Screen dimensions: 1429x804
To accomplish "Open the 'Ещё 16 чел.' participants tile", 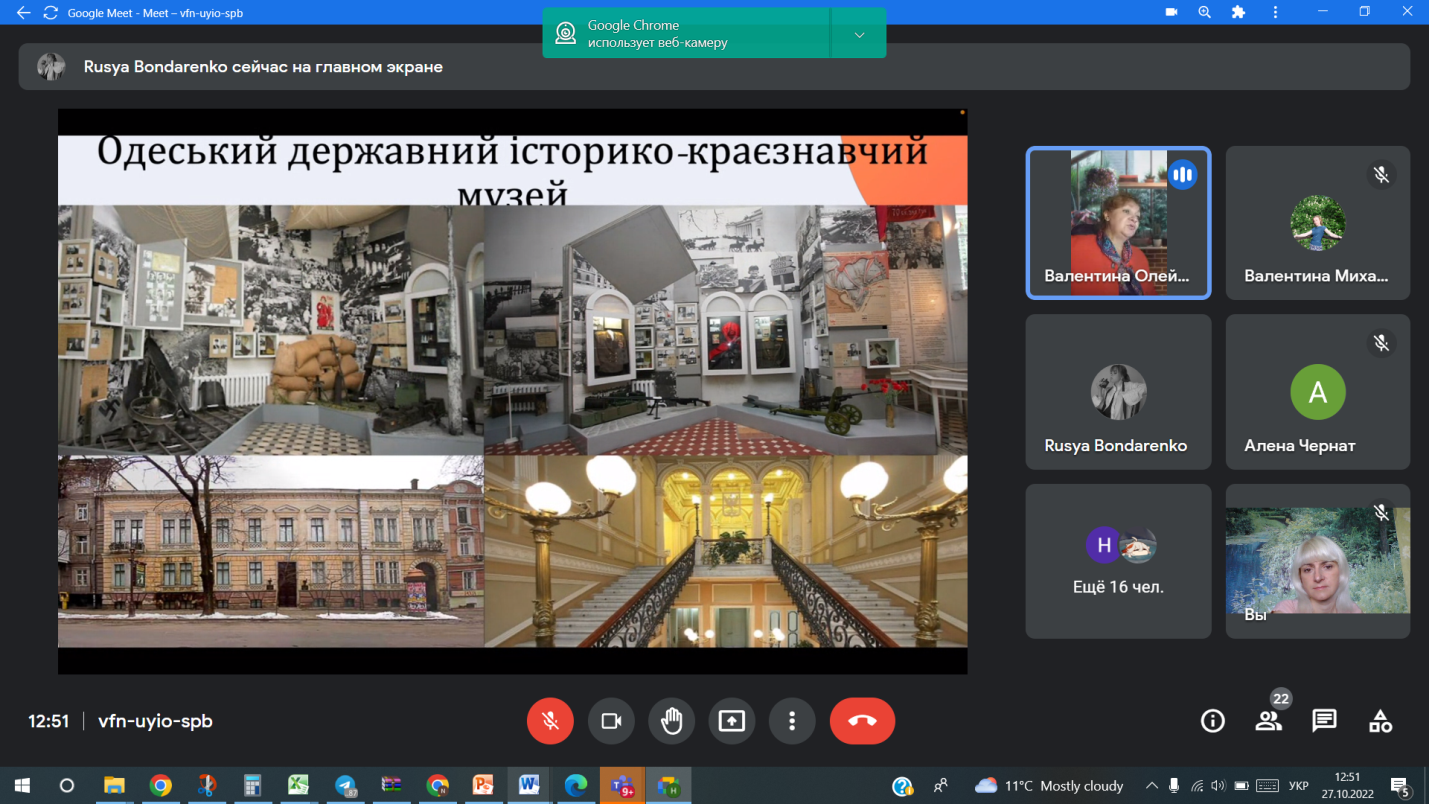I will tap(1118, 561).
